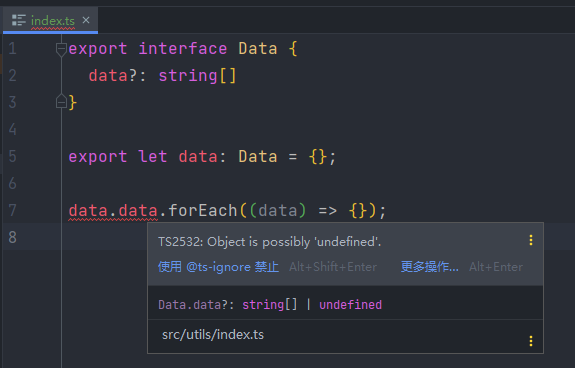Open the error tooltip options menu (three dots)
This screenshot has height=368, width=575.
click(531, 240)
